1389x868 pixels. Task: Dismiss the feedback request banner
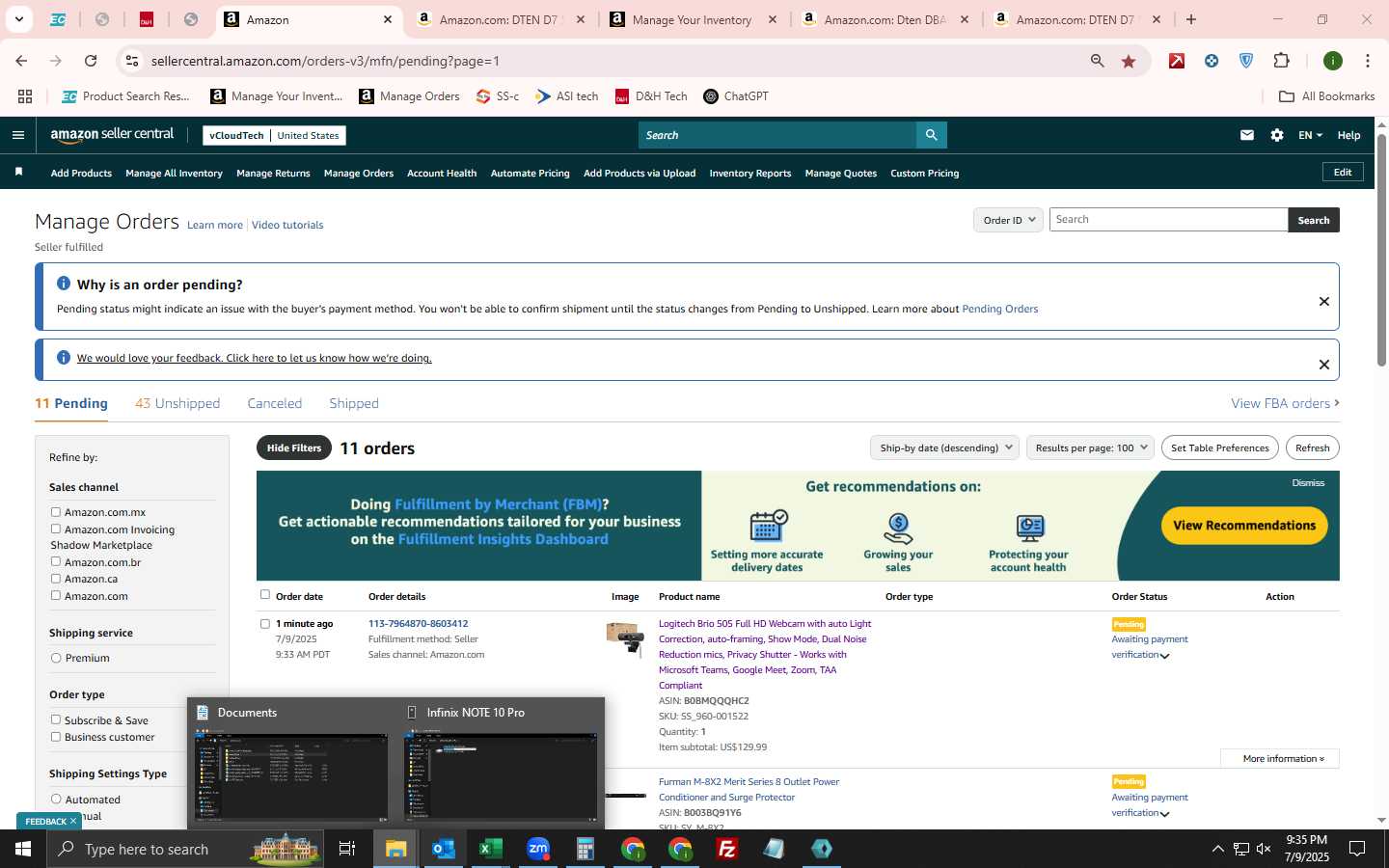[1324, 365]
